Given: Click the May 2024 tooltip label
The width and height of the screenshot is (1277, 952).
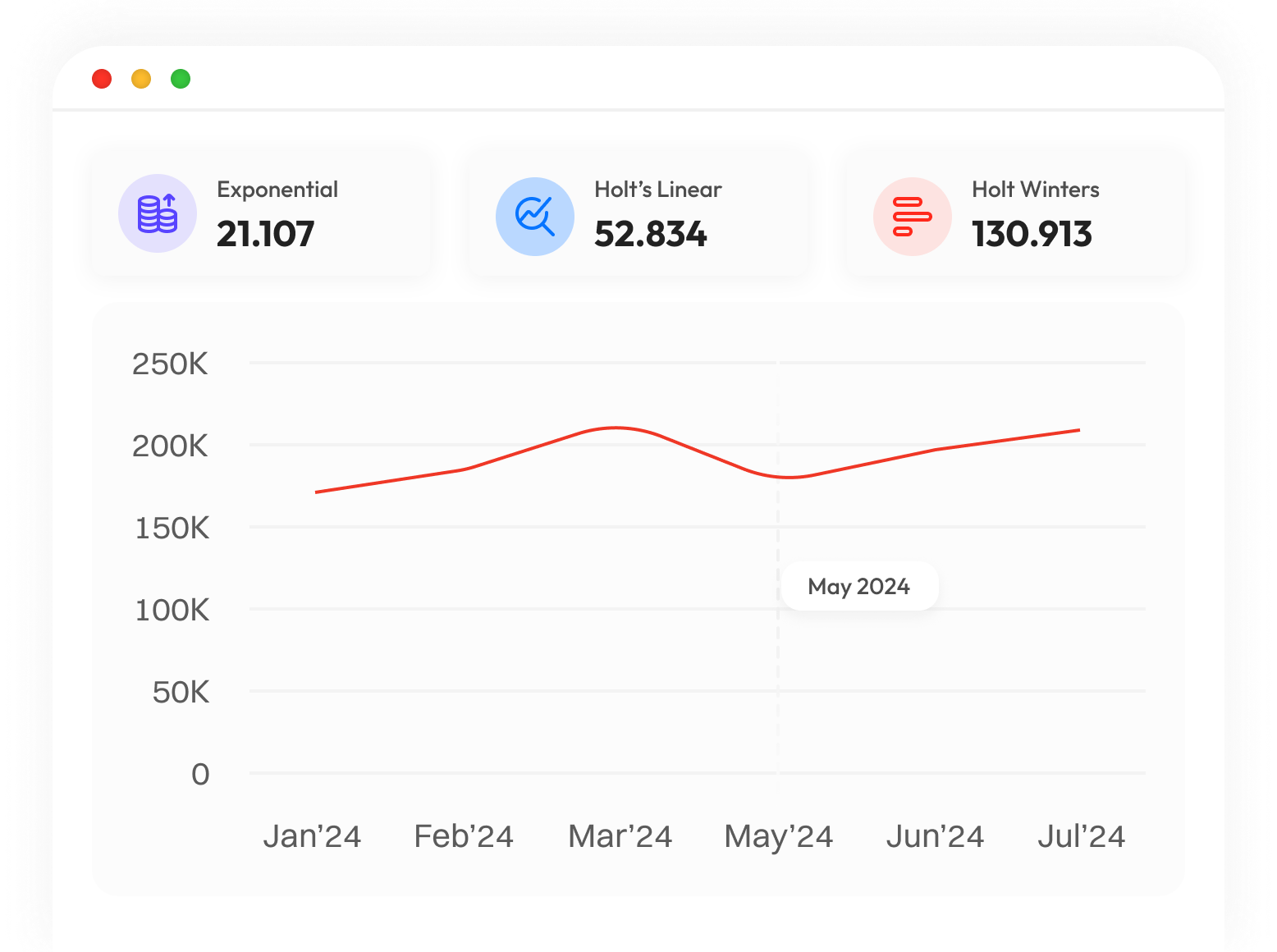Looking at the screenshot, I should click(x=858, y=586).
